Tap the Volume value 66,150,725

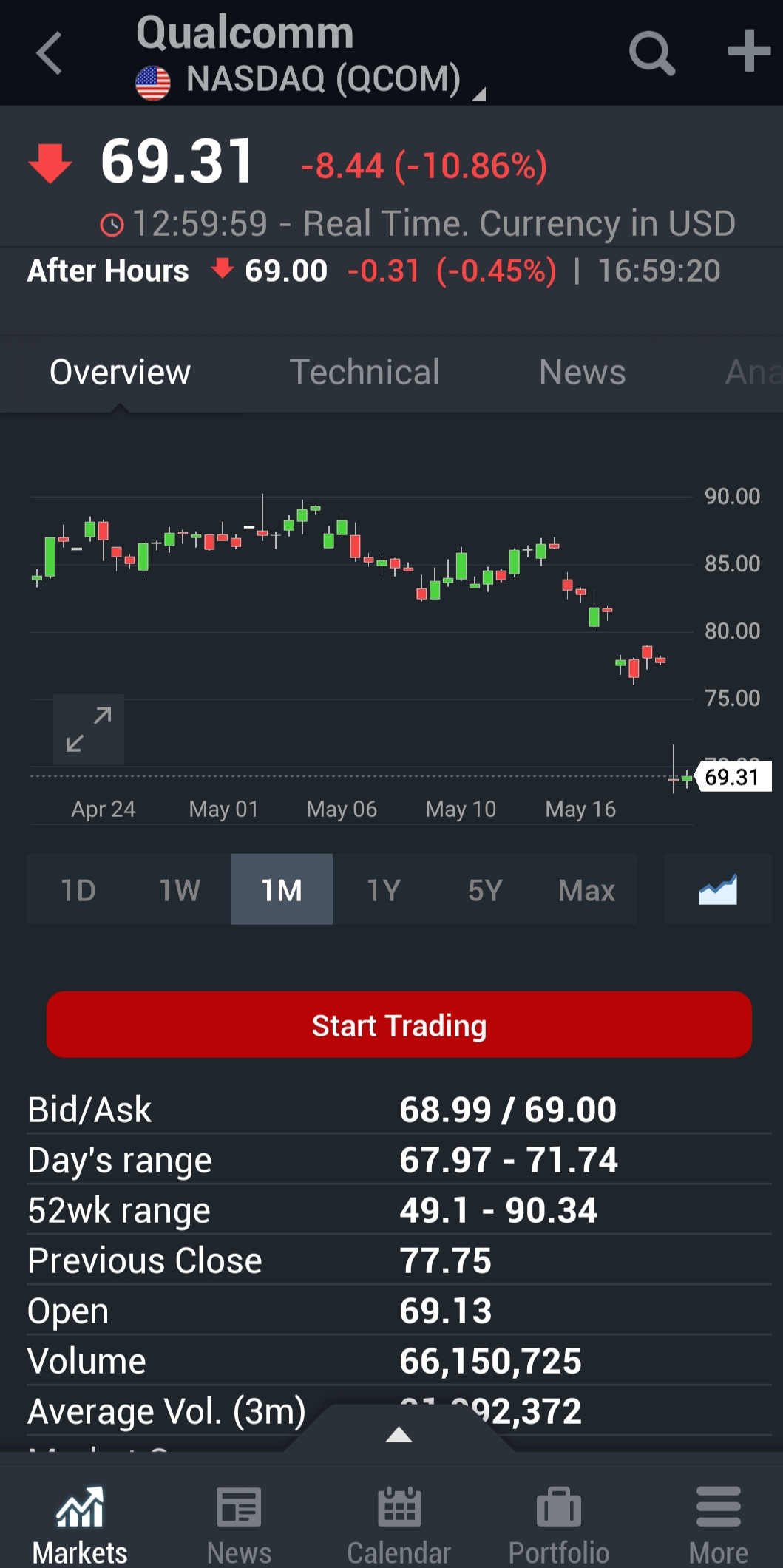[x=491, y=1361]
